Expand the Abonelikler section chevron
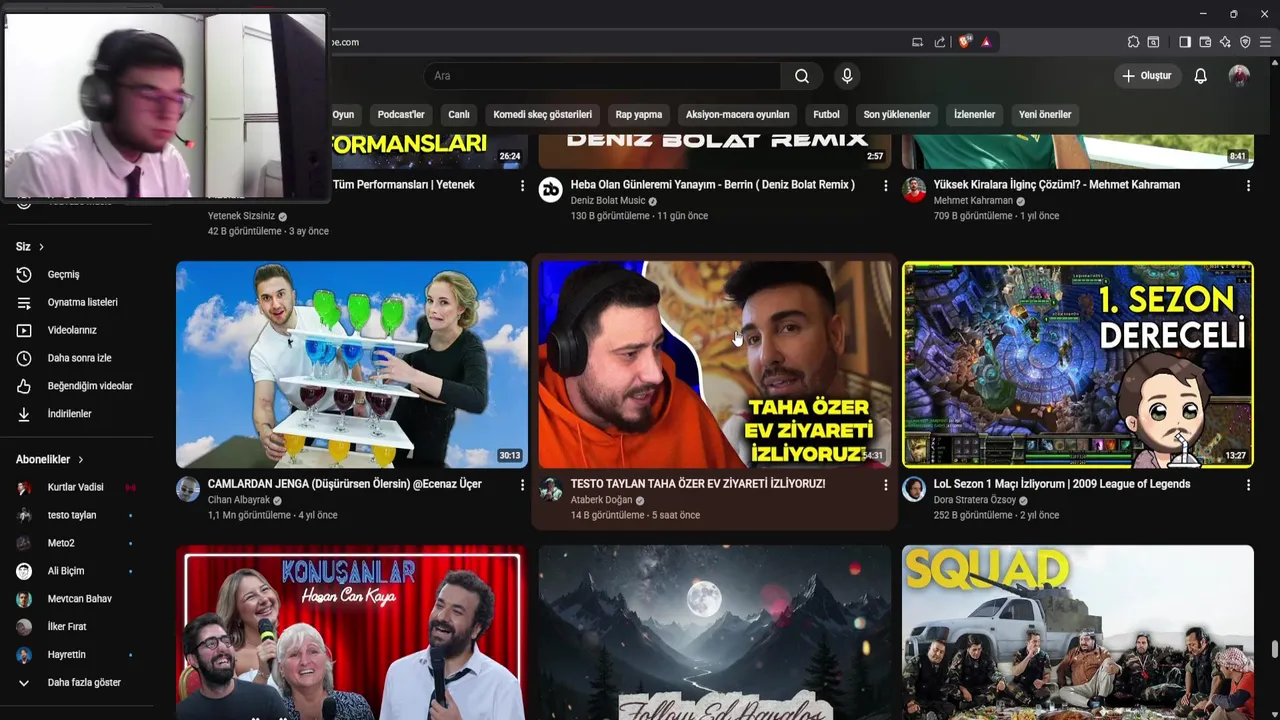The height and width of the screenshot is (720, 1280). click(80, 460)
